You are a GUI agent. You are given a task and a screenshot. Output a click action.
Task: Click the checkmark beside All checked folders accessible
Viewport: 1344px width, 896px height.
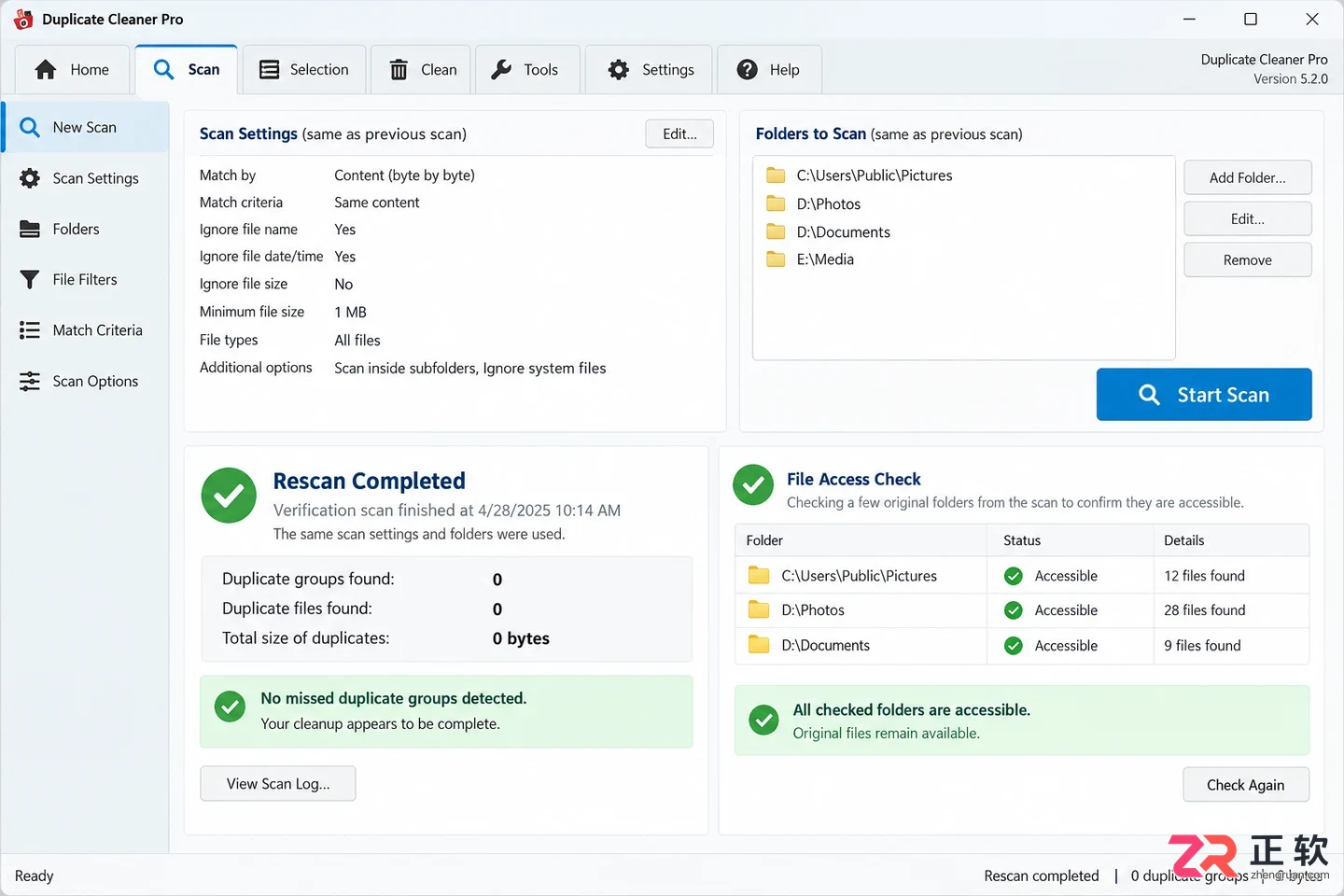tap(763, 721)
